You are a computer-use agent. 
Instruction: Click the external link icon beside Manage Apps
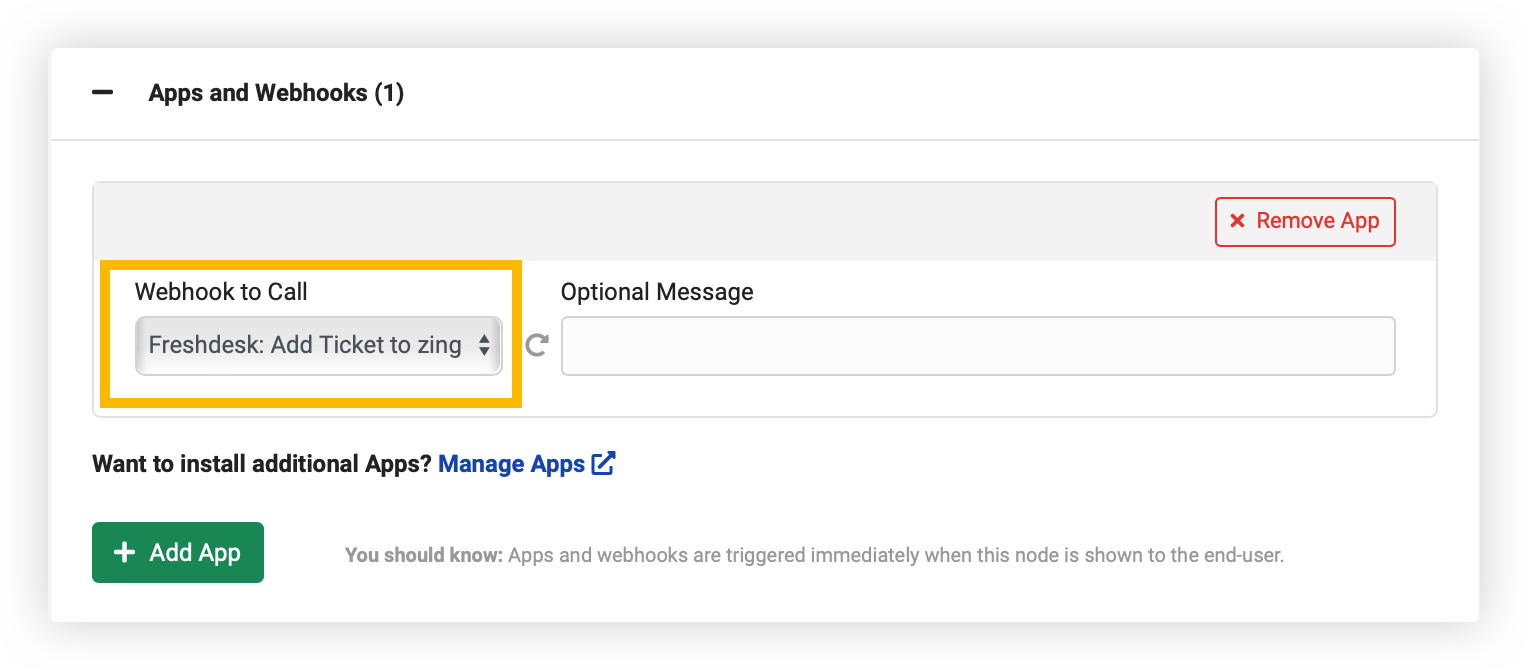coord(603,463)
